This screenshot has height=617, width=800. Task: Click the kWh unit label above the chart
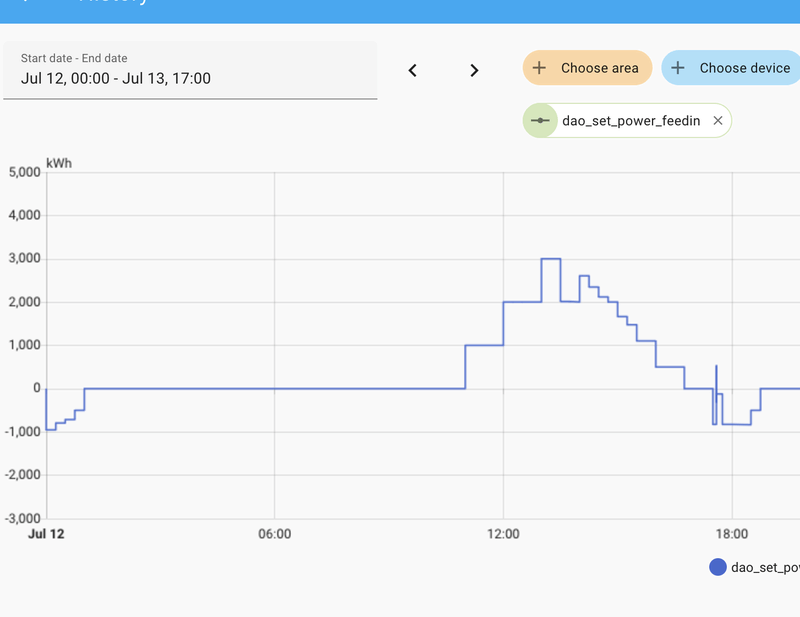click(x=59, y=162)
